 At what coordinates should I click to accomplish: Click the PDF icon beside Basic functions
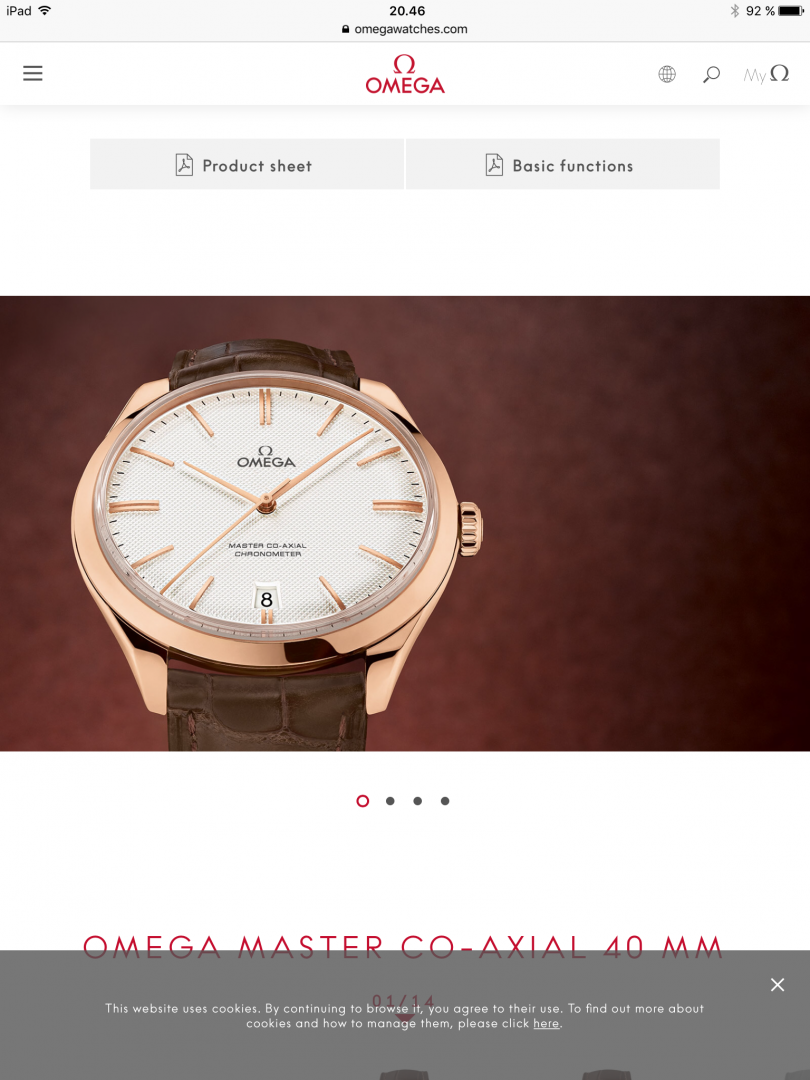point(494,165)
